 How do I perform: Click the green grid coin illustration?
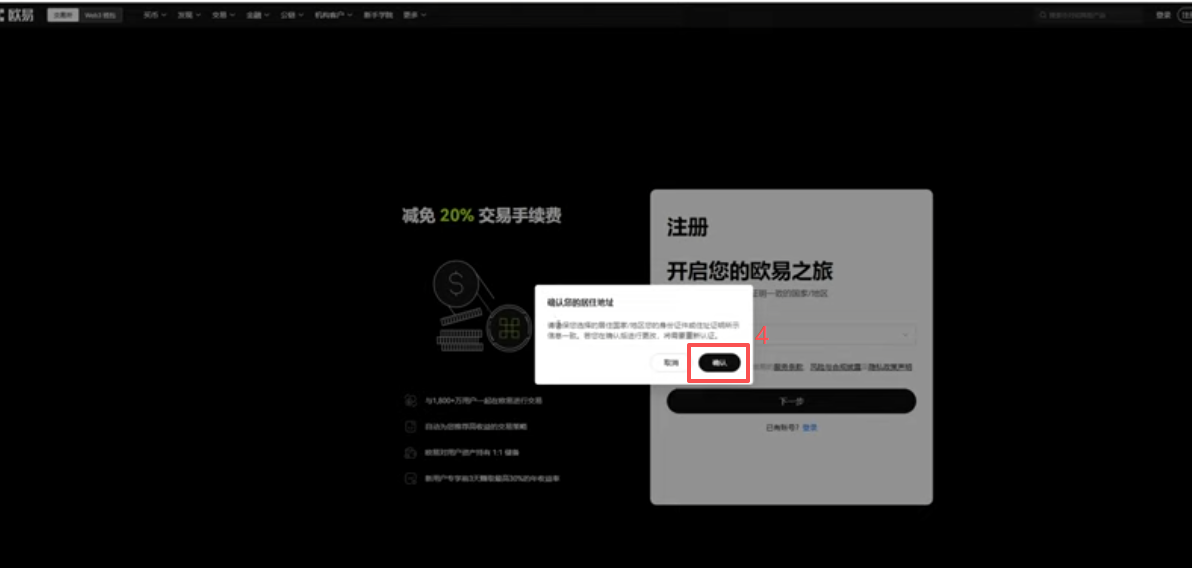pos(509,328)
